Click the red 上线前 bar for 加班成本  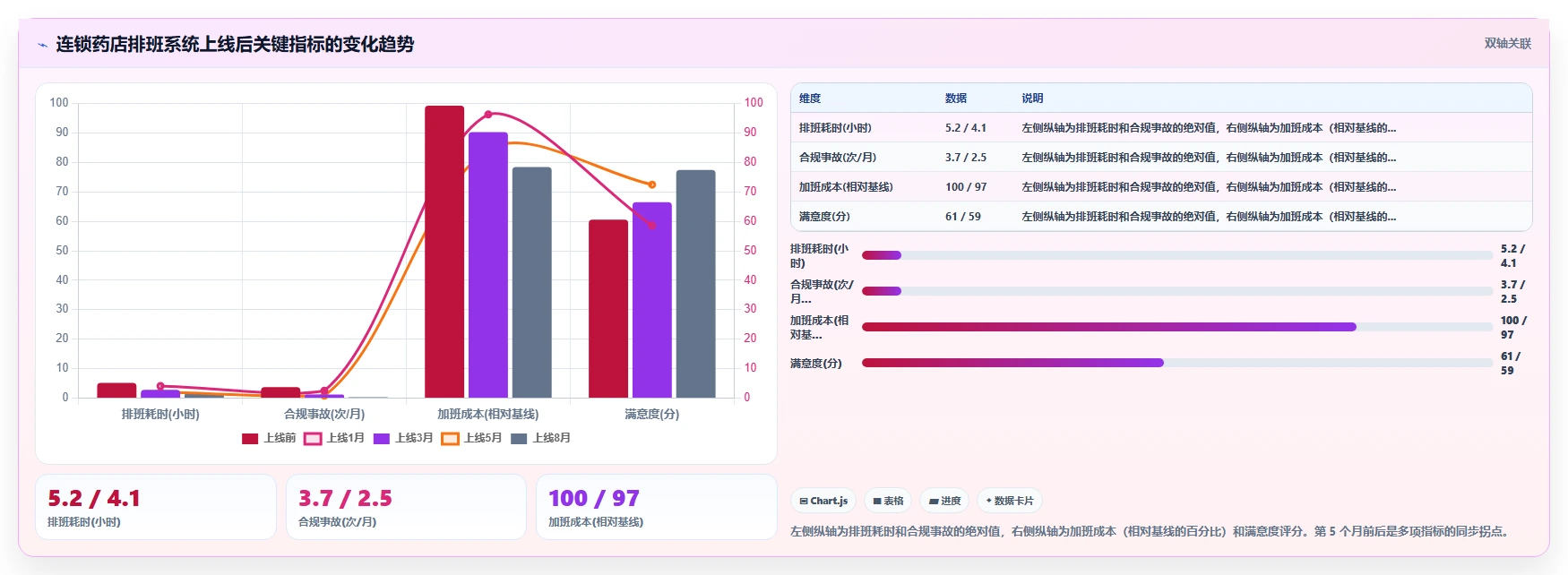point(444,252)
